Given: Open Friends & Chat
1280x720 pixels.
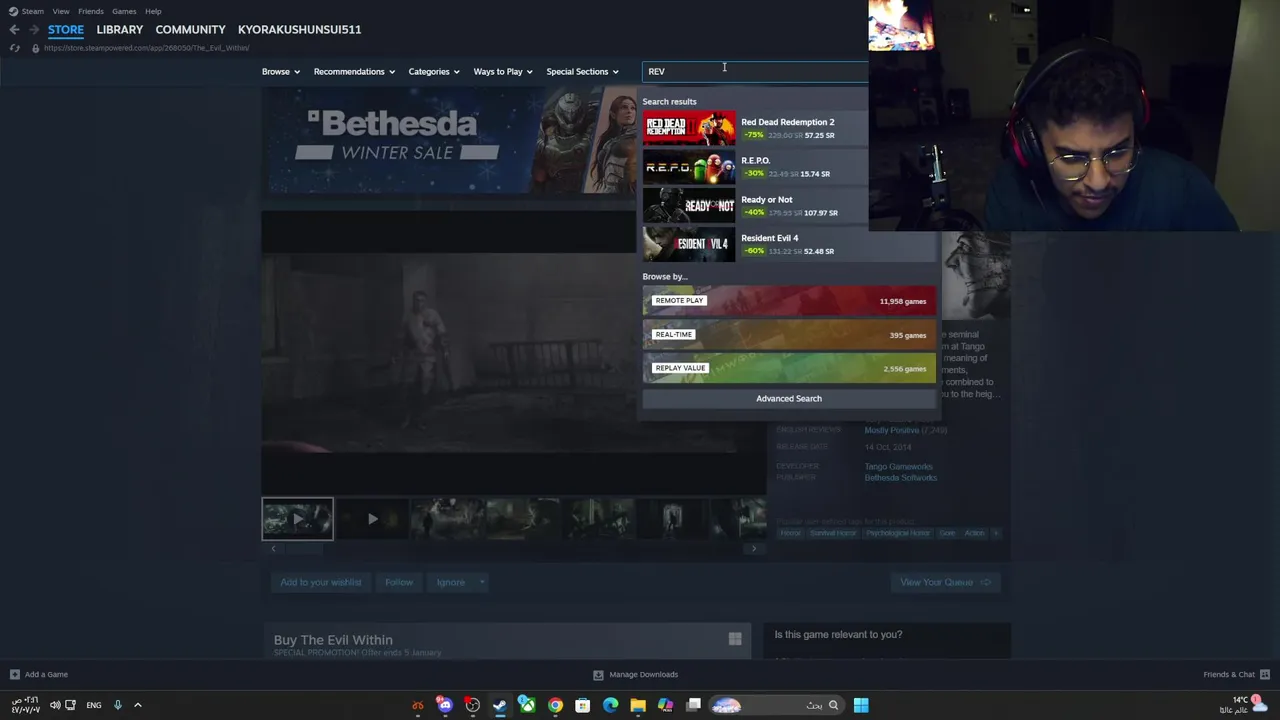Looking at the screenshot, I should pos(1236,674).
